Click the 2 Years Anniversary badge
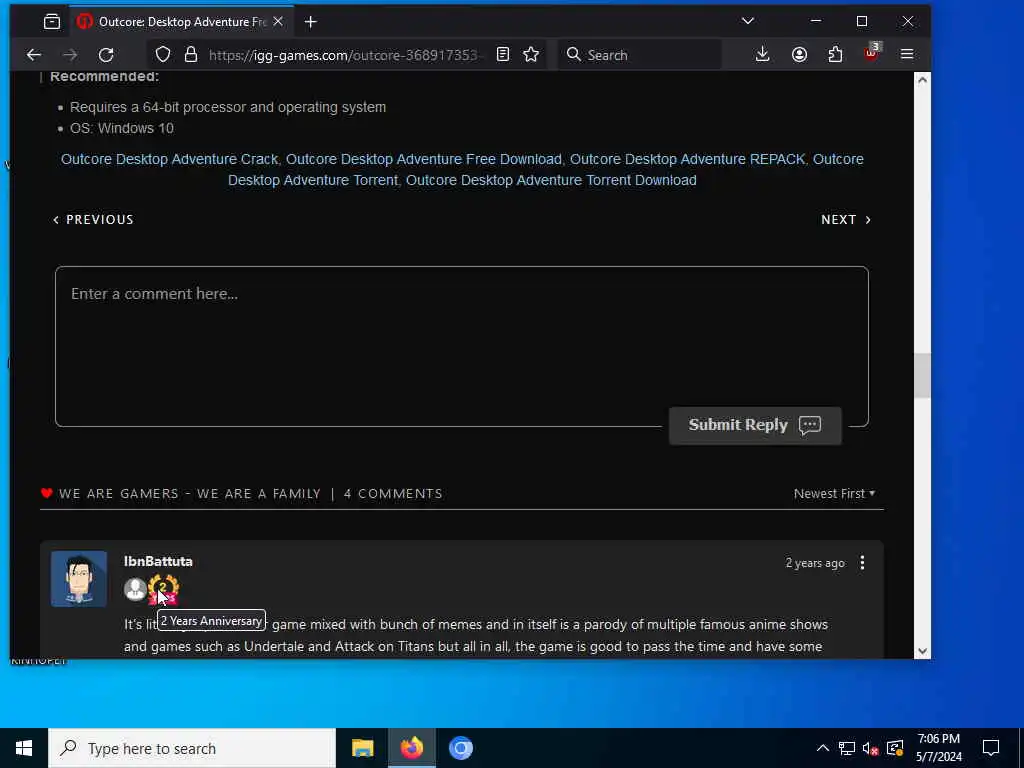This screenshot has width=1024, height=768. coord(163,589)
